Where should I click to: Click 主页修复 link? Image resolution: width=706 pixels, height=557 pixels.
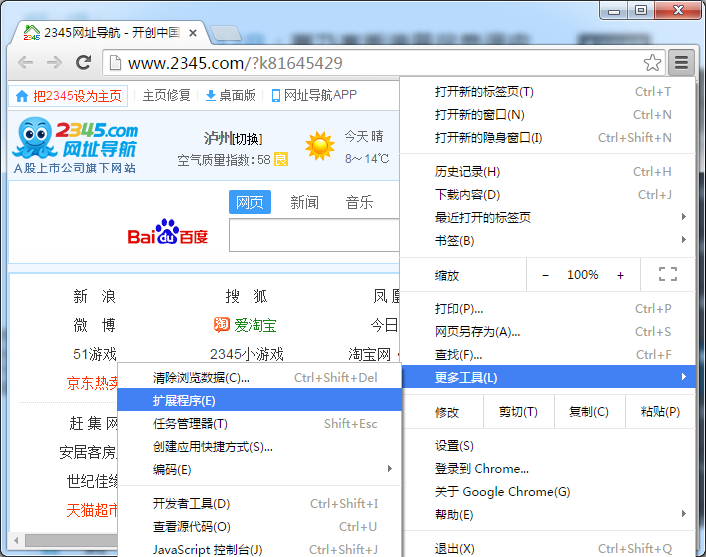pyautogui.click(x=166, y=95)
